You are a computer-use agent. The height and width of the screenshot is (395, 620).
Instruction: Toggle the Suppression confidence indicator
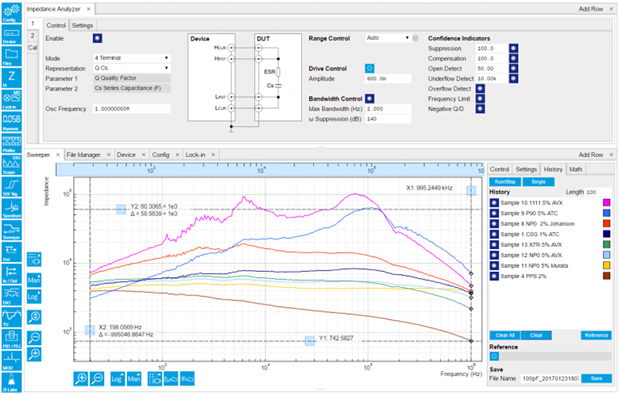(x=513, y=48)
